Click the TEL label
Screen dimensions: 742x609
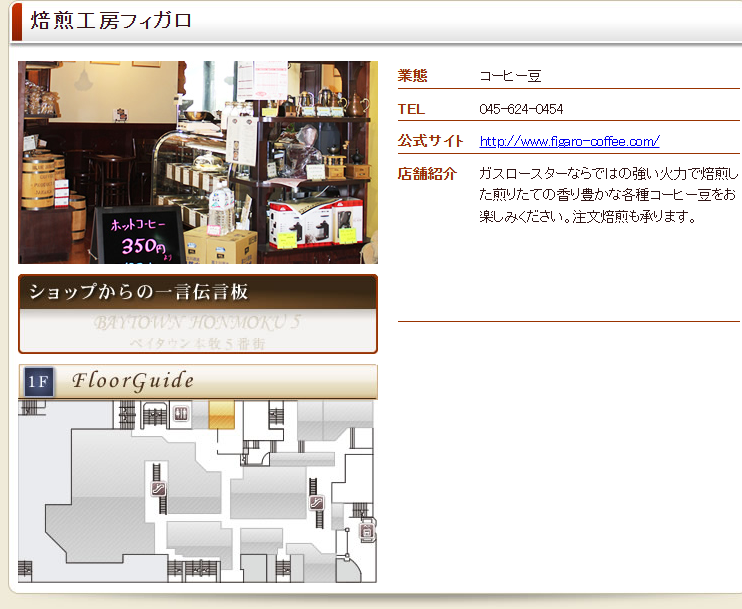(411, 109)
